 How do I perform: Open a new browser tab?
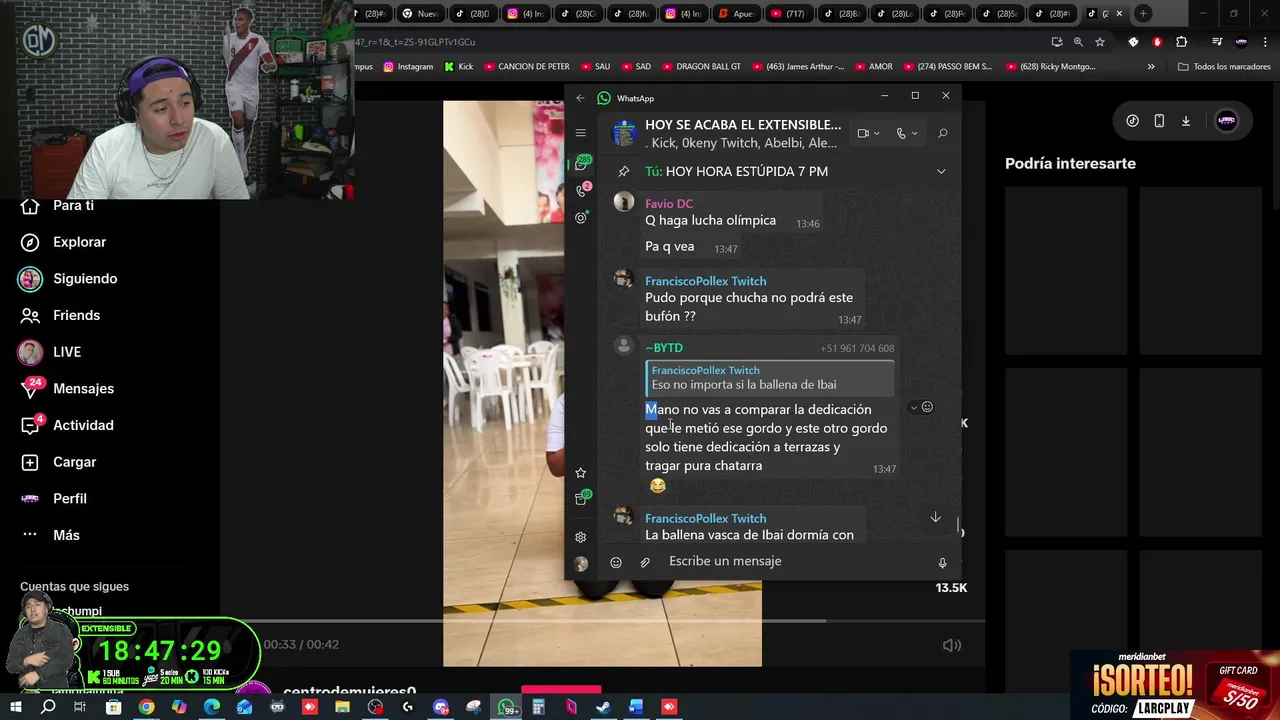coord(1143,14)
